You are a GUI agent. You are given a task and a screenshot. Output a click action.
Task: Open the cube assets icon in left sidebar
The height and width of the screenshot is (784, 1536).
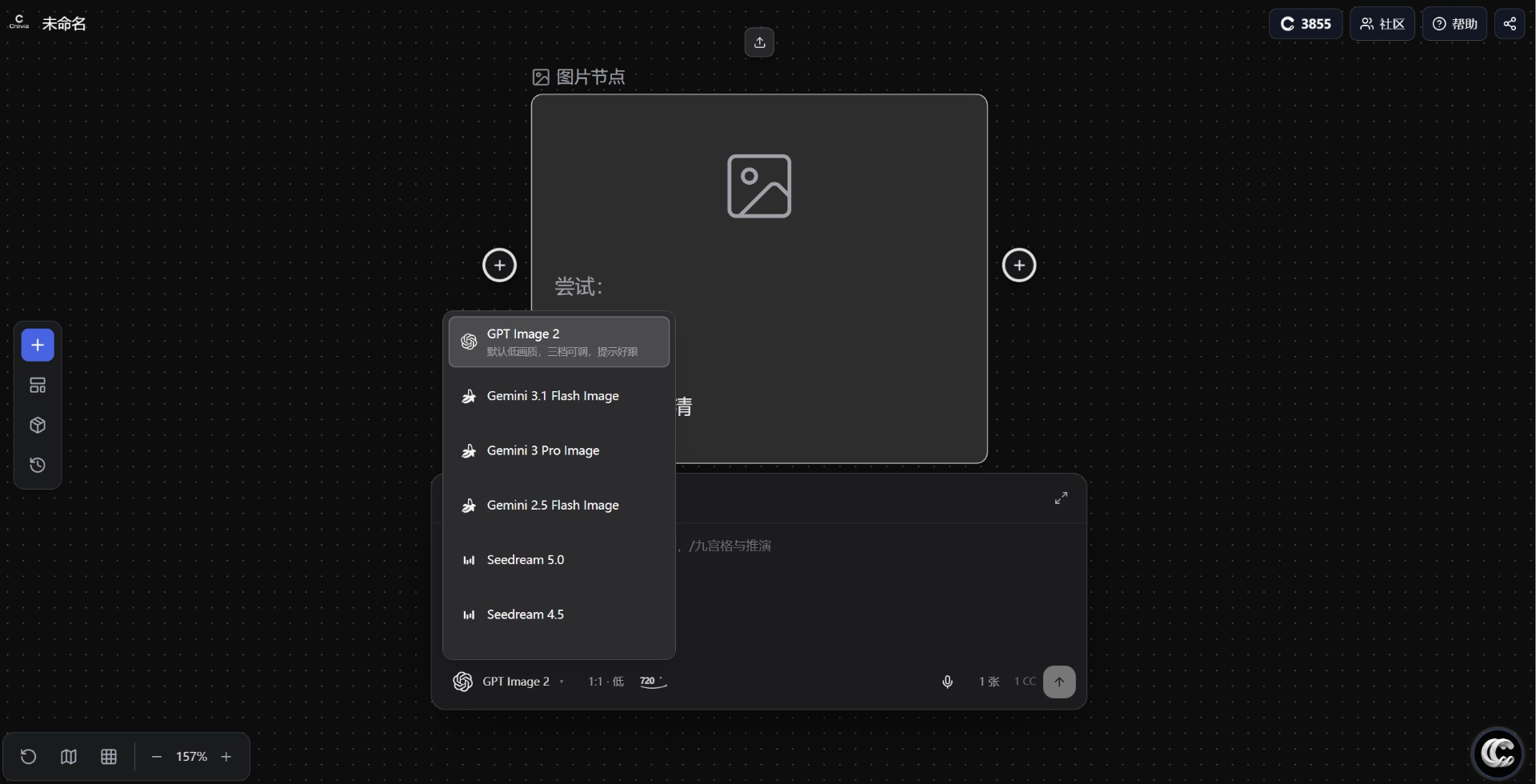[x=38, y=425]
